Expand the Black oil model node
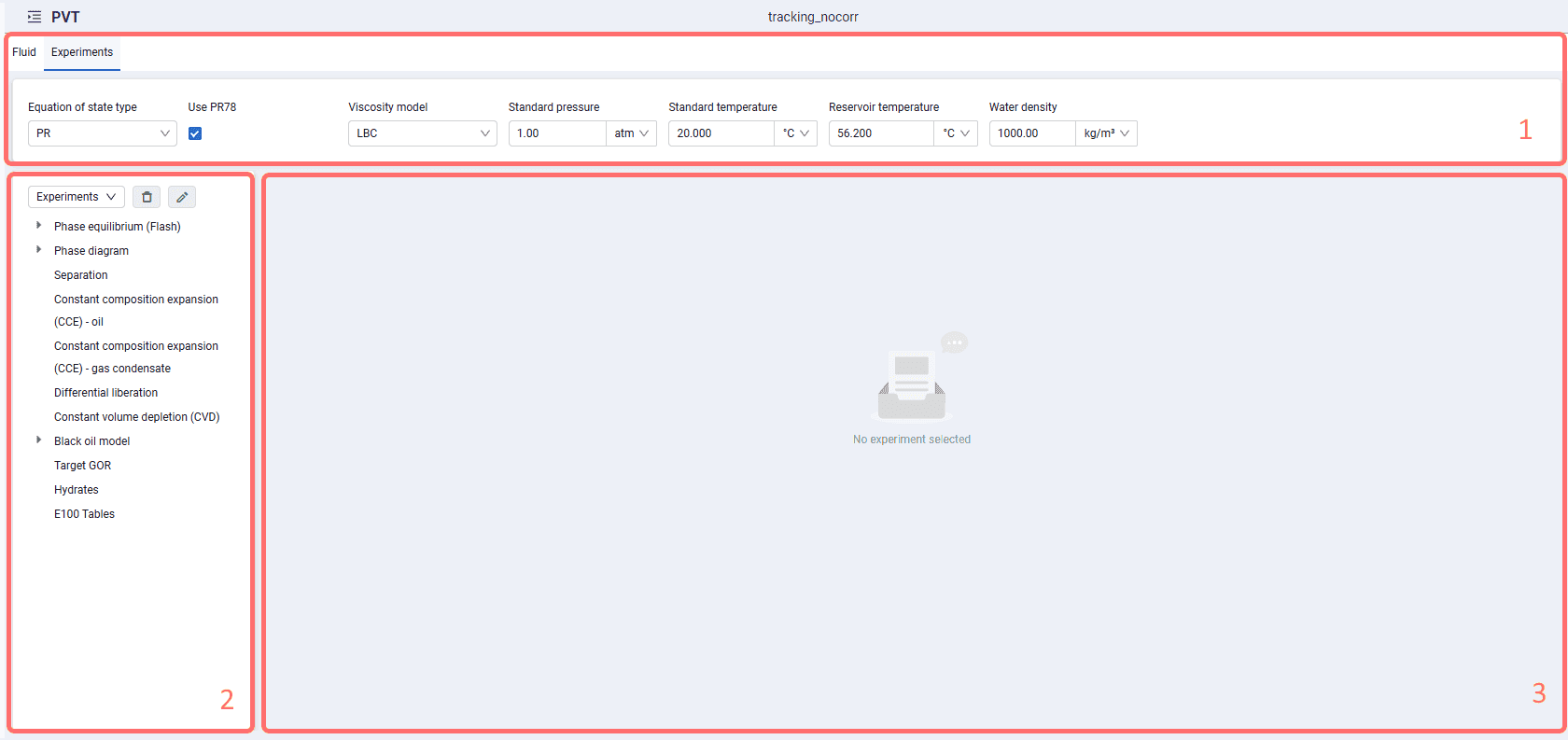The height and width of the screenshot is (740, 1568). [x=38, y=440]
